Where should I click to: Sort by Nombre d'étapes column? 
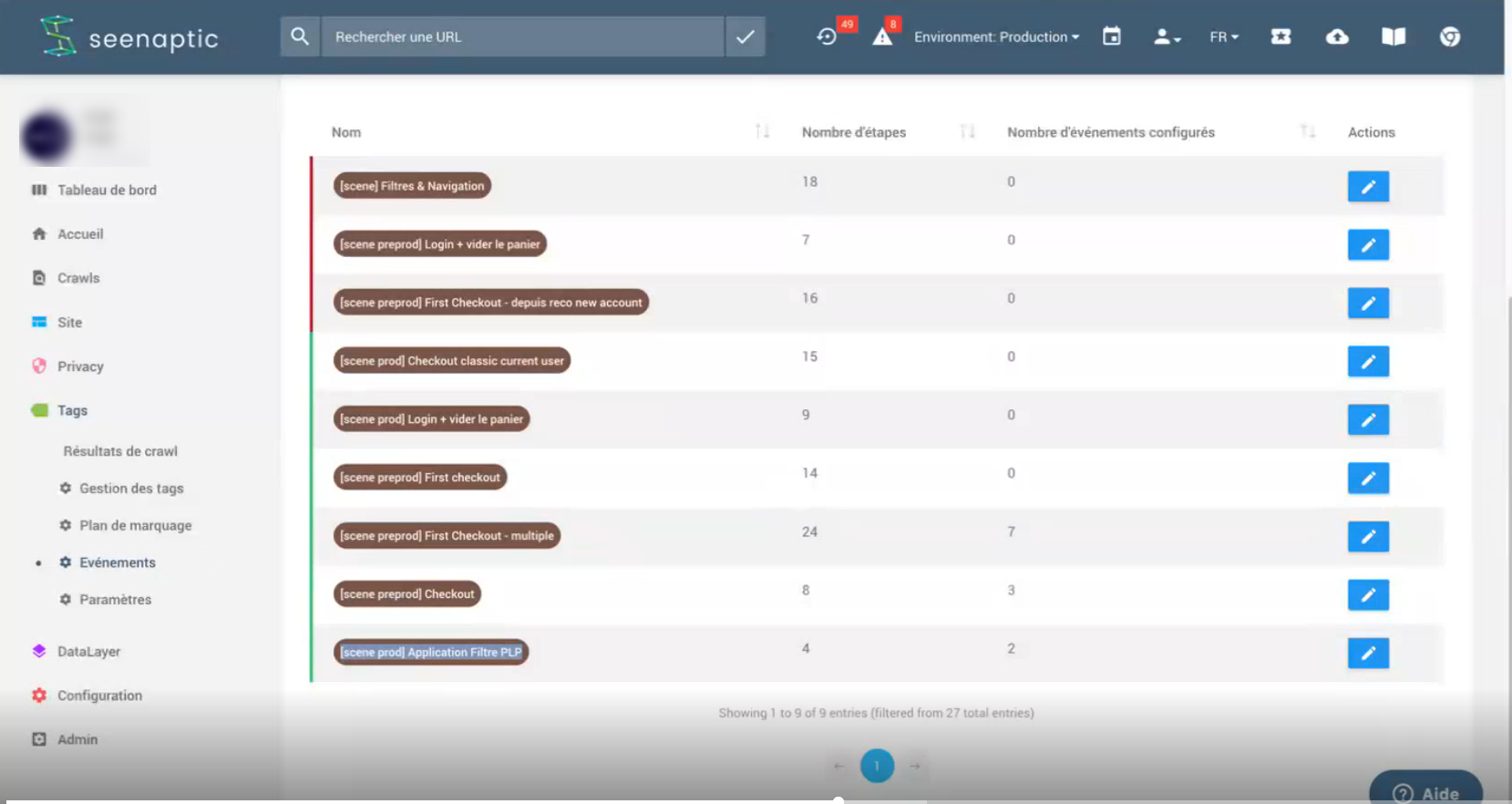(x=967, y=132)
